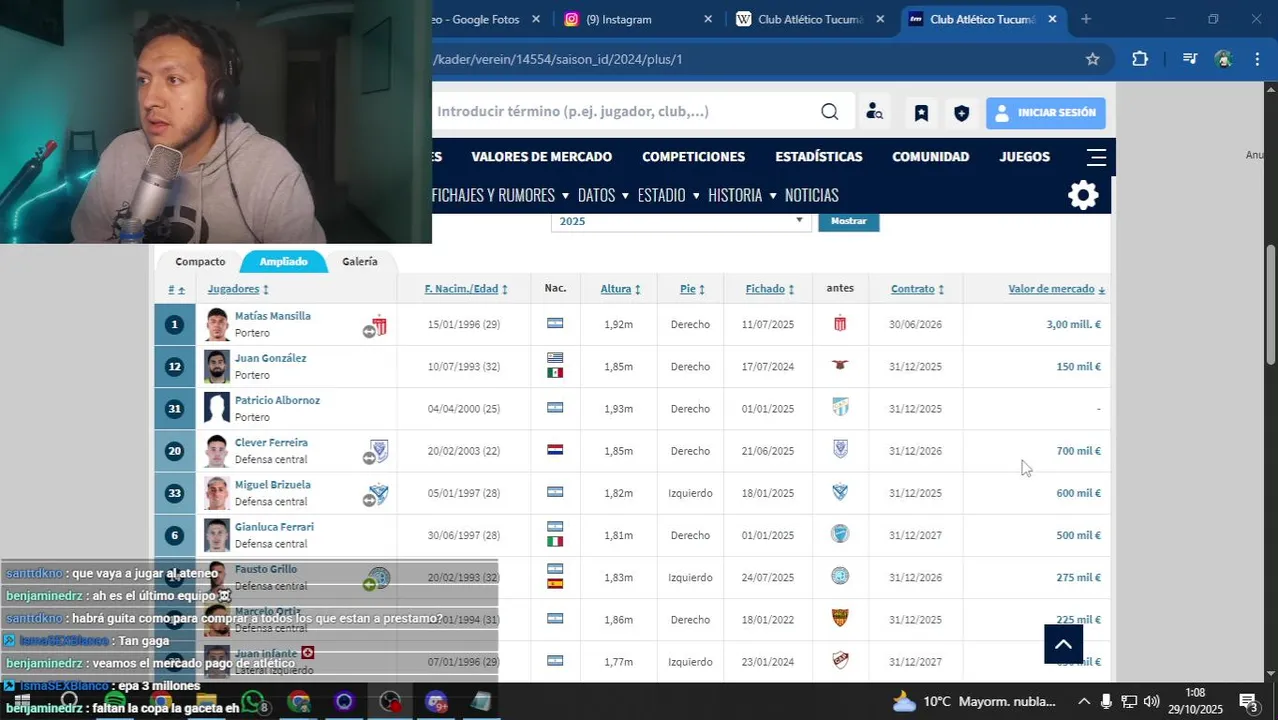Open the Competiciones menu
The height and width of the screenshot is (720, 1278).
click(x=693, y=157)
